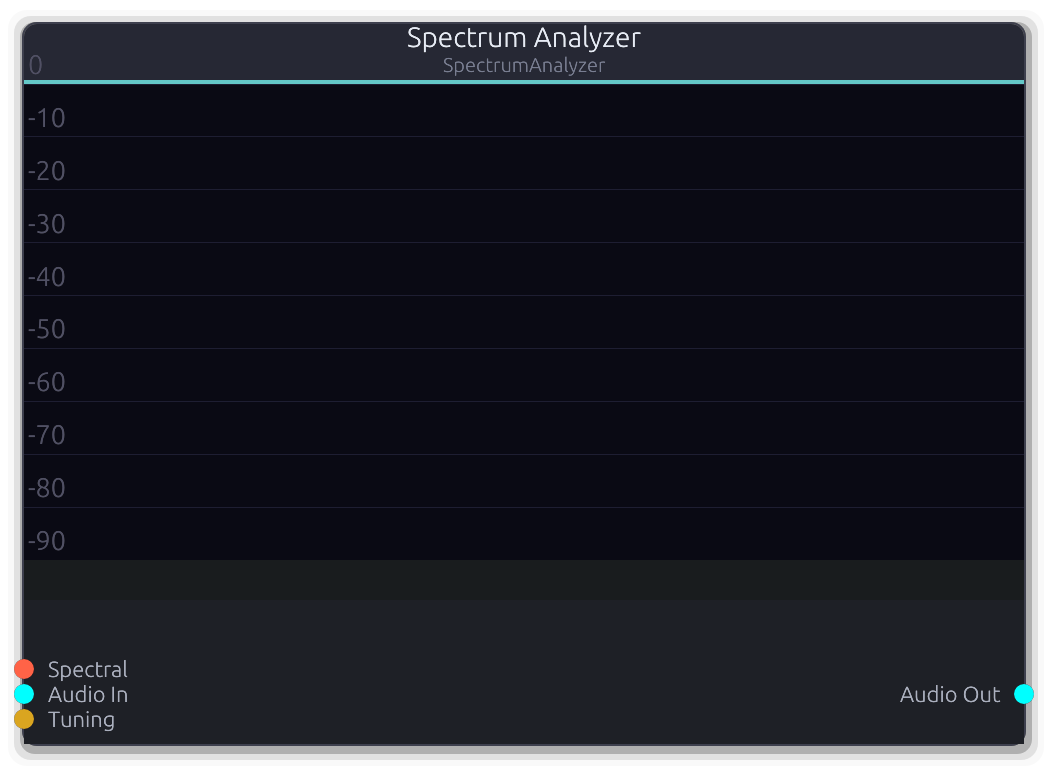Click the -50 dB scale marker
Image resolution: width=1048 pixels, height=768 pixels.
point(46,328)
